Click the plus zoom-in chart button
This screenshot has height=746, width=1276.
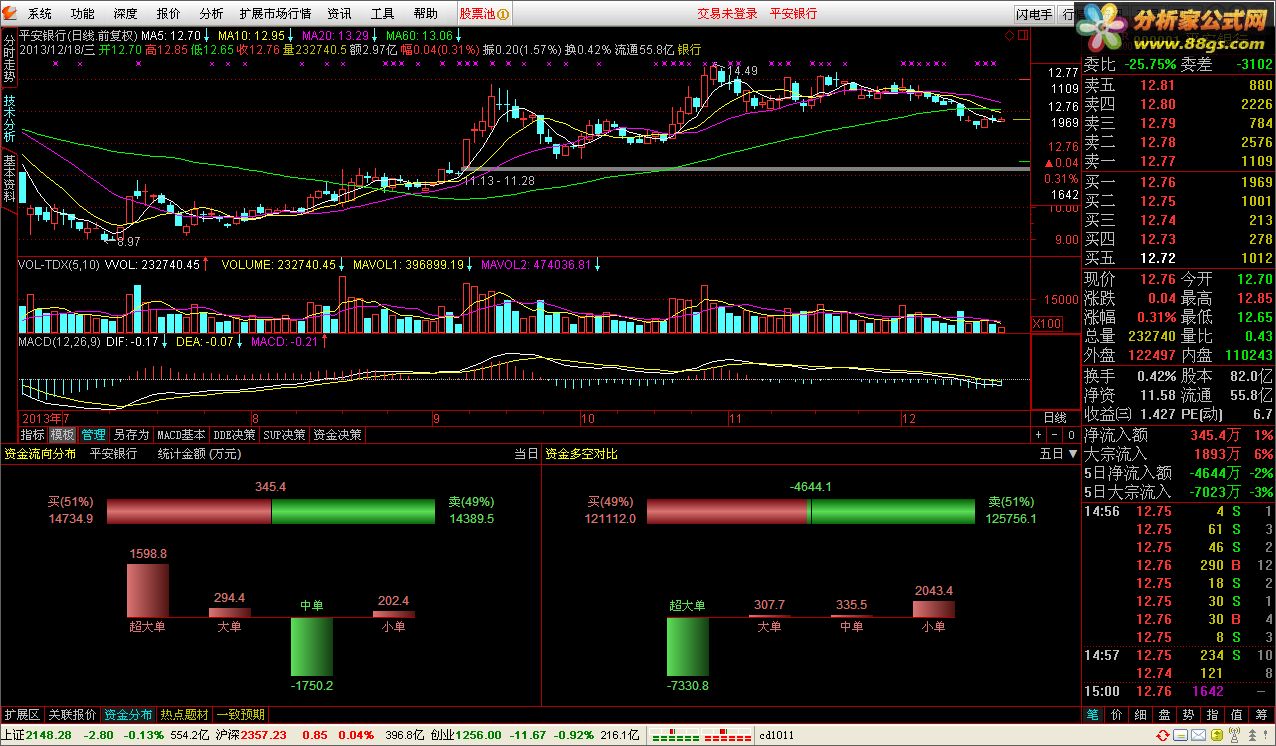click(x=1039, y=435)
